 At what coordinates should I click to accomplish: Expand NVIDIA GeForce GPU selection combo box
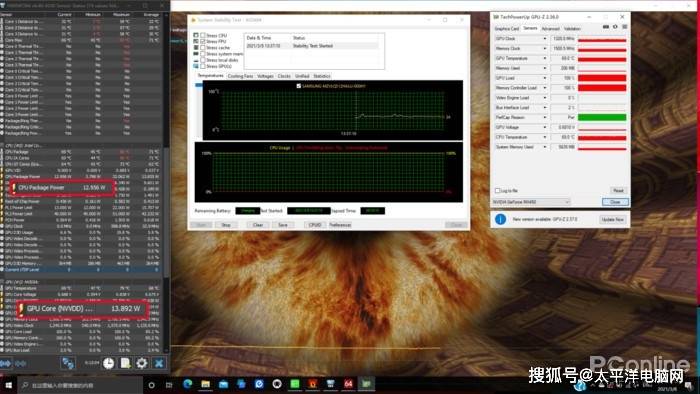(x=531, y=202)
